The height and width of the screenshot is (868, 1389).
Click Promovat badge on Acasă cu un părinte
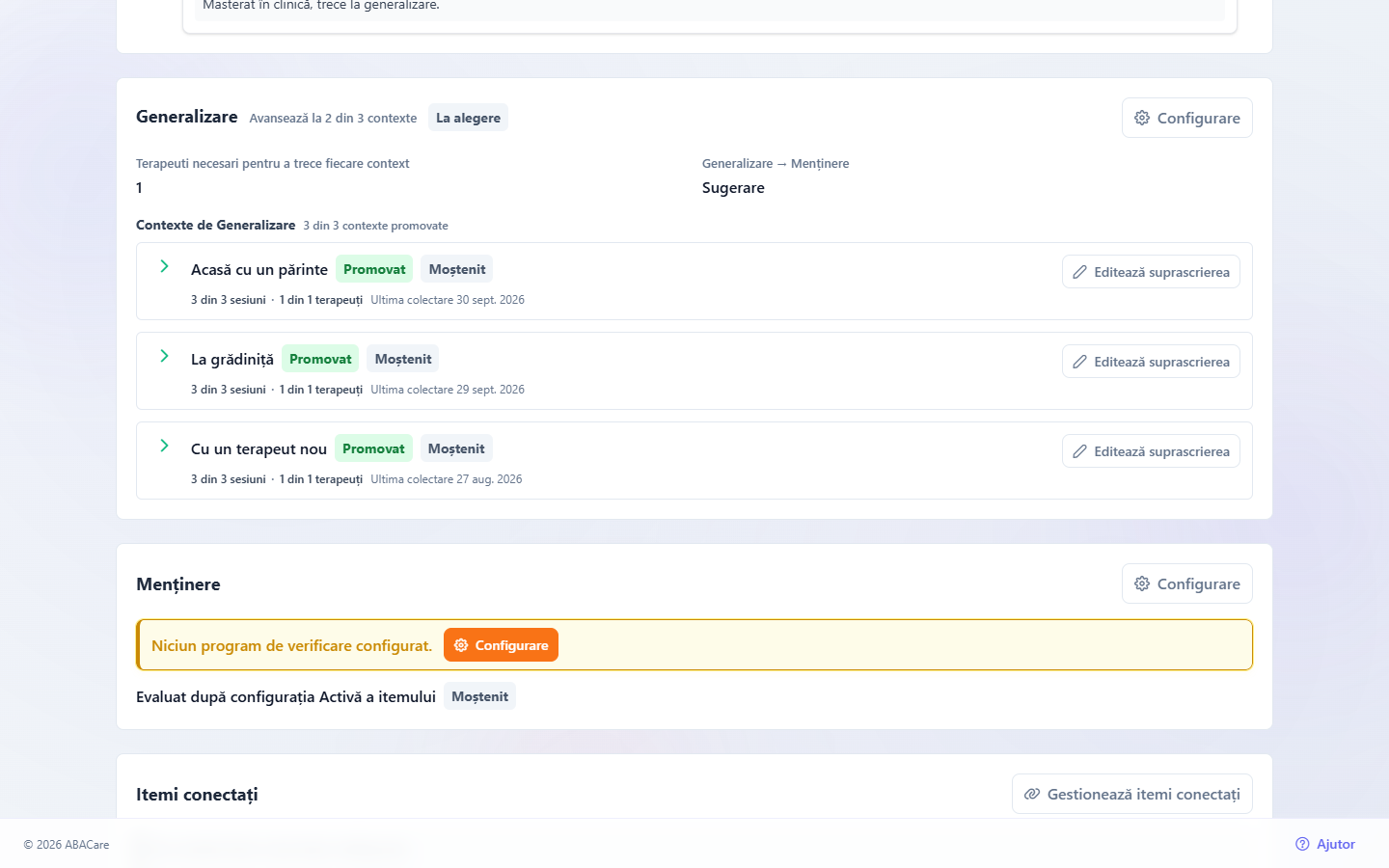(x=374, y=269)
